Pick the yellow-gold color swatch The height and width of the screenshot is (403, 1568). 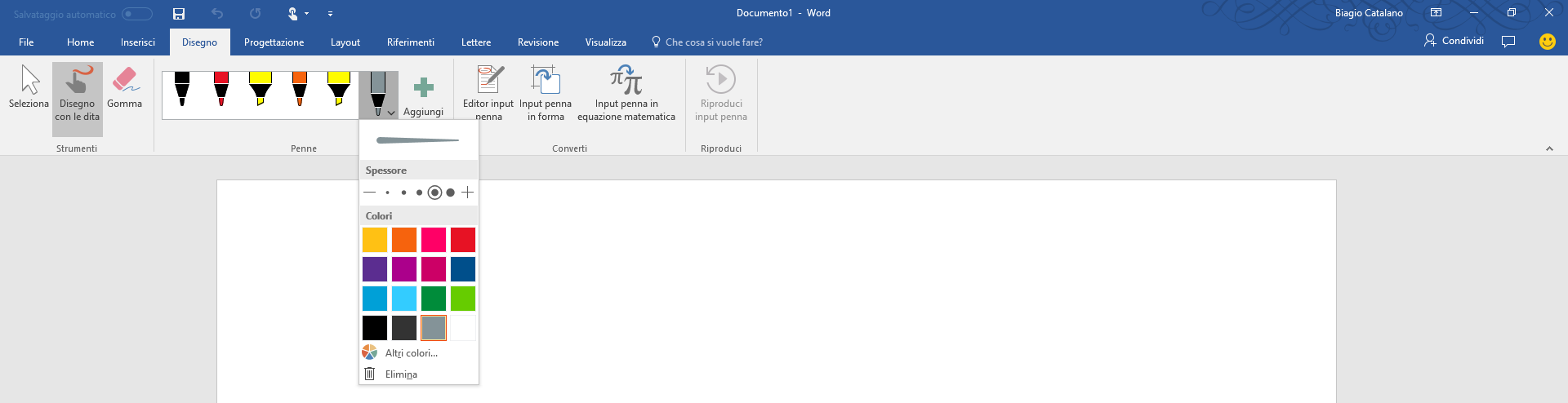375,240
